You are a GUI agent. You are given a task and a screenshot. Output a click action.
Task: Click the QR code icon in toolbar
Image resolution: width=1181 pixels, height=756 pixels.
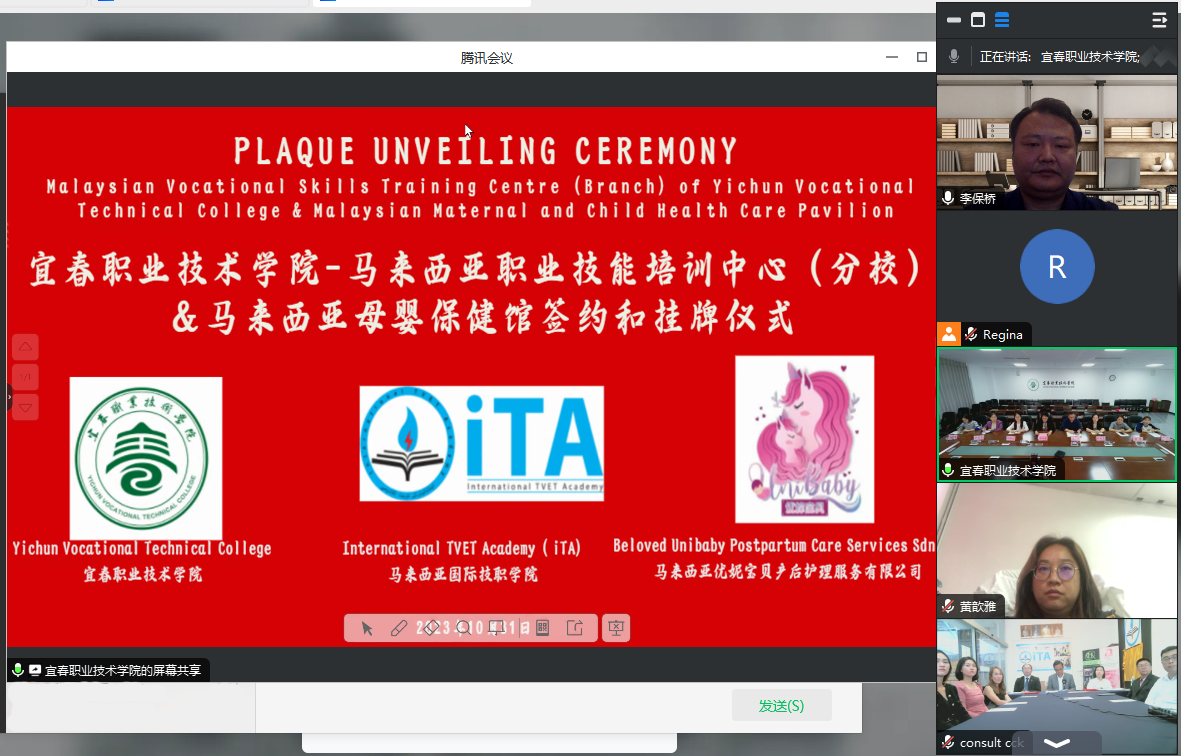543,628
